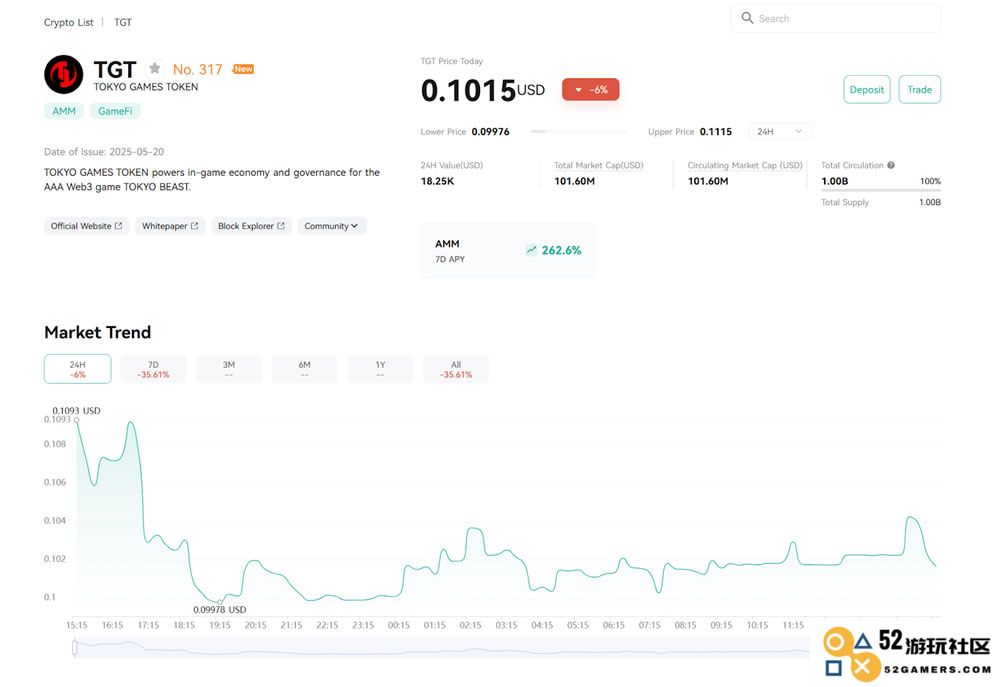Click the Market Trend heading
Image resolution: width=1000 pixels, height=687 pixels.
[98, 332]
